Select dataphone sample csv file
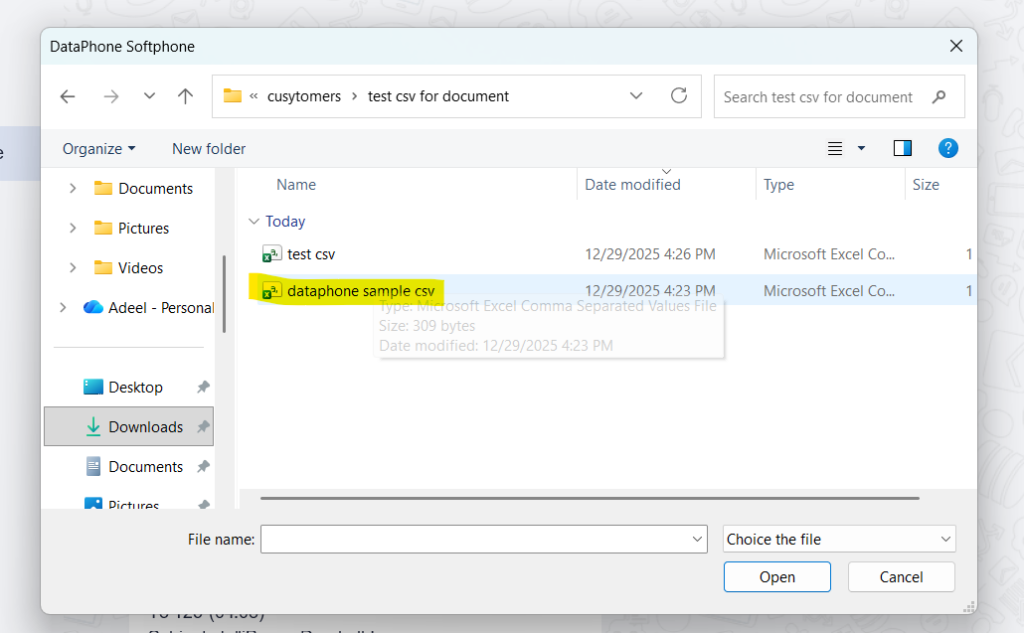 tap(360, 291)
